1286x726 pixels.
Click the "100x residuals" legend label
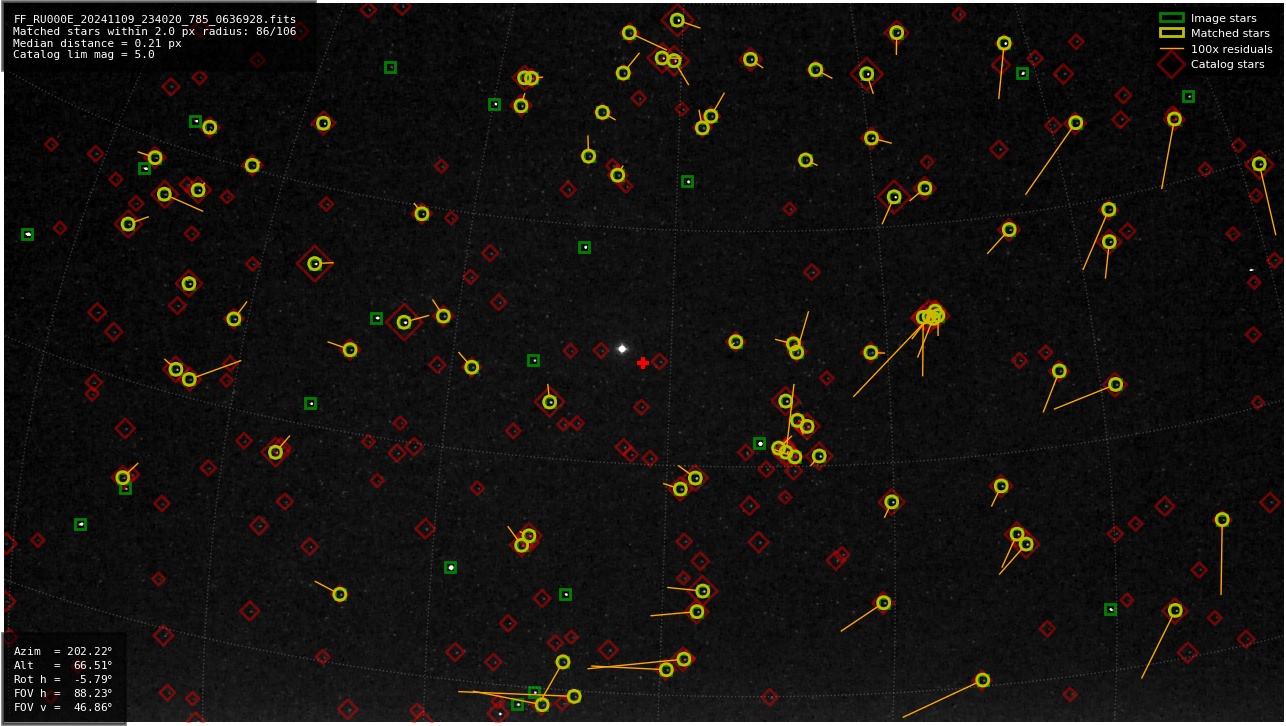(x=1231, y=49)
